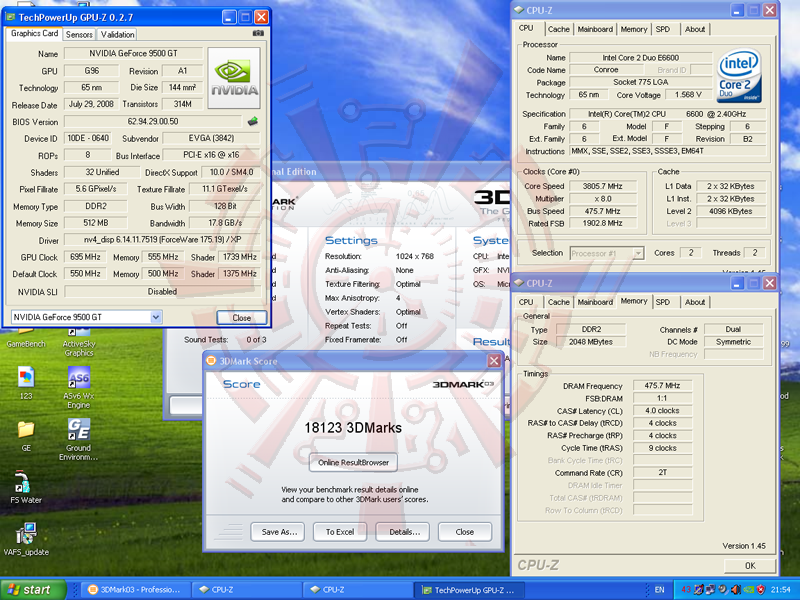Open the Processor #1 selection dropdown in CPU-Z
Screen dimensions: 800x600
point(638,253)
